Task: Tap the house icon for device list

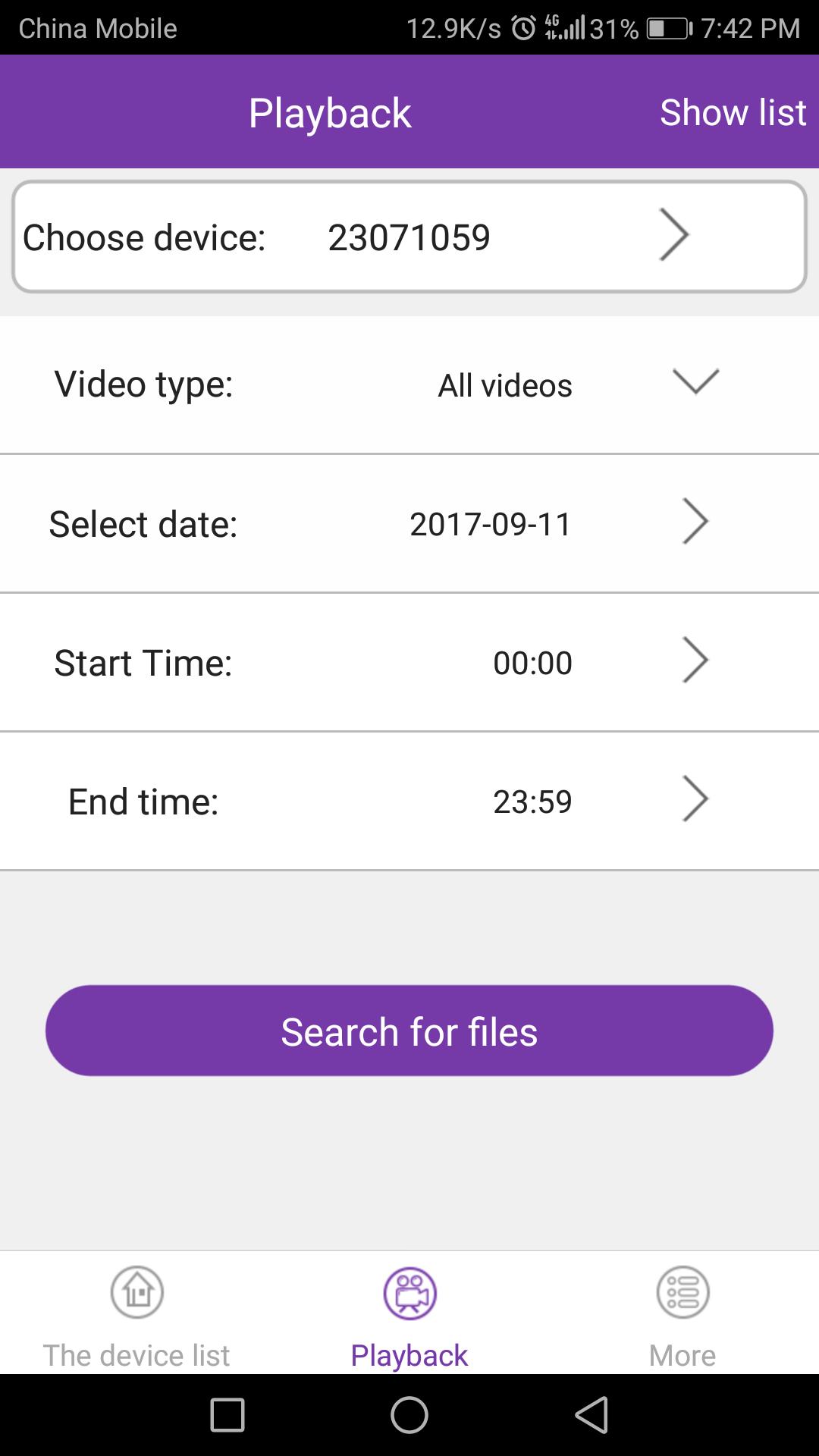Action: pyautogui.click(x=137, y=1291)
